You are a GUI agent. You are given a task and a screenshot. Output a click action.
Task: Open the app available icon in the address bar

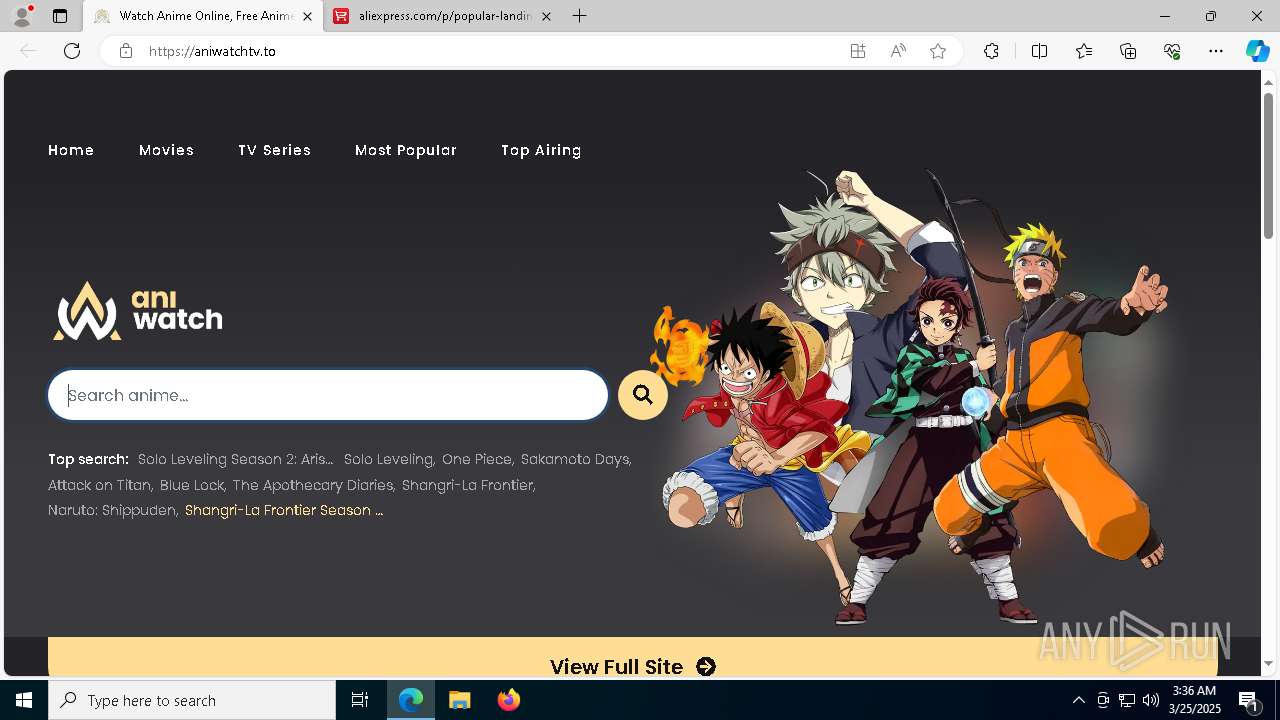858,51
